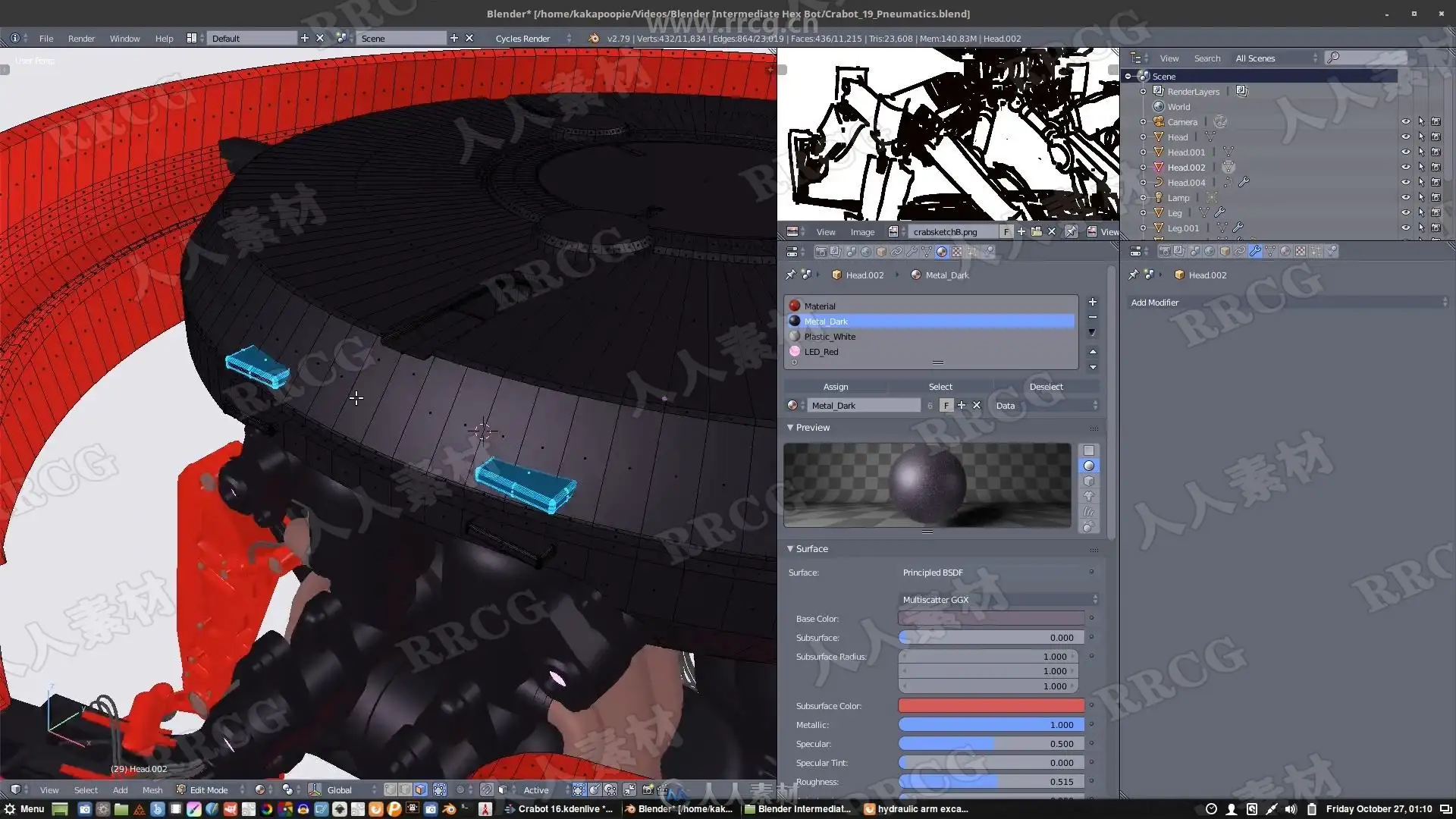Click the Assign button

[x=835, y=387]
